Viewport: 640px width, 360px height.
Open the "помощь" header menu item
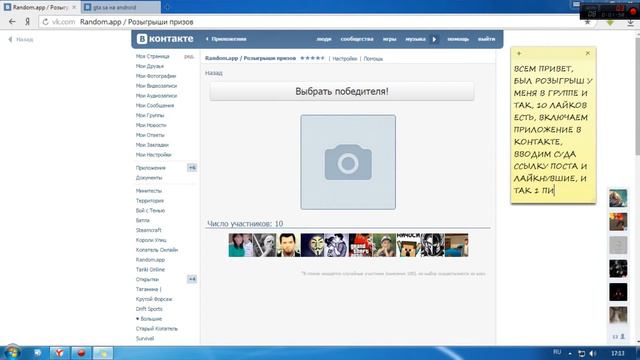click(x=458, y=39)
